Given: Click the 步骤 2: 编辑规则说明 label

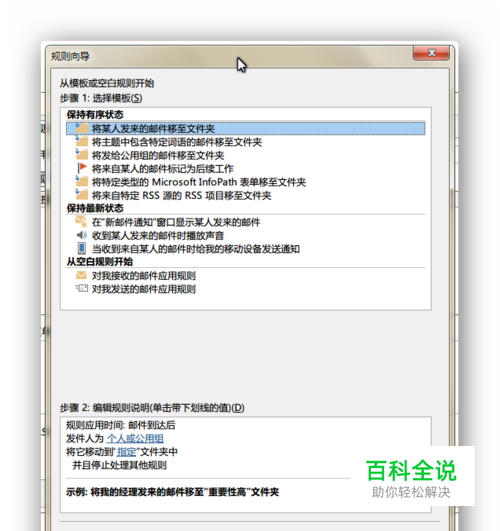Looking at the screenshot, I should (152, 408).
